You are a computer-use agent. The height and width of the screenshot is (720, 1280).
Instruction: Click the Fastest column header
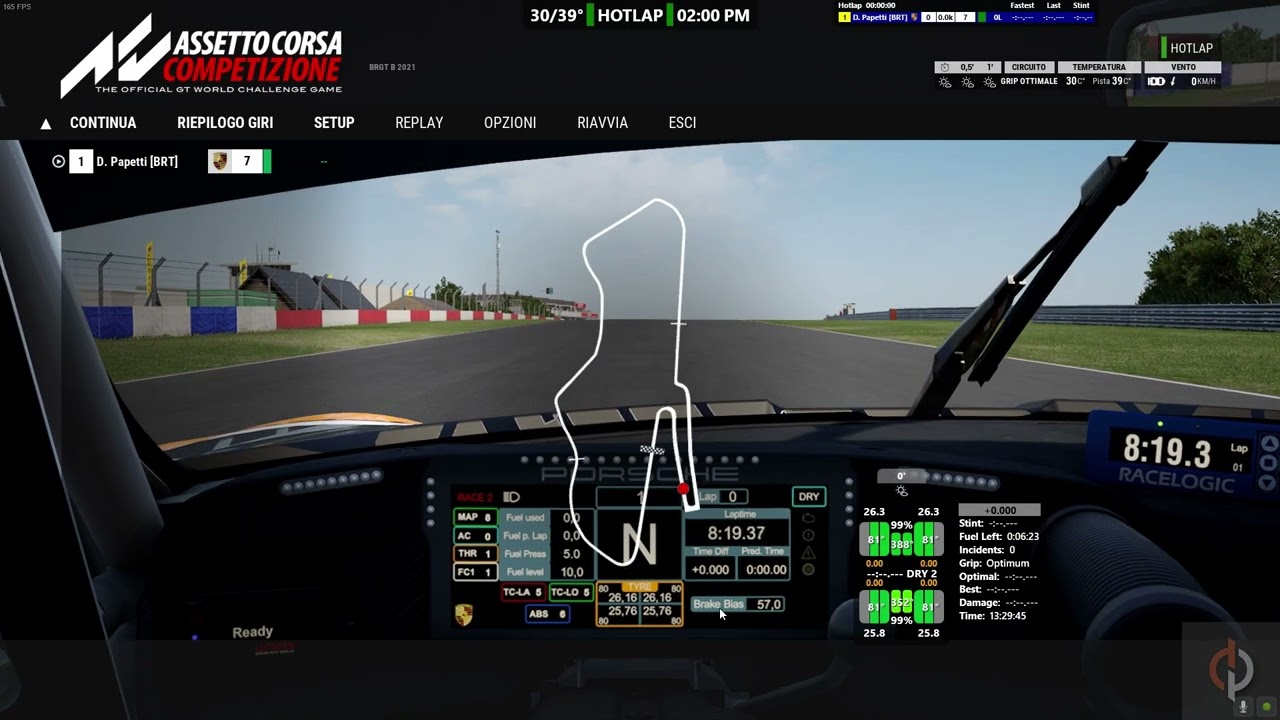coord(1022,5)
